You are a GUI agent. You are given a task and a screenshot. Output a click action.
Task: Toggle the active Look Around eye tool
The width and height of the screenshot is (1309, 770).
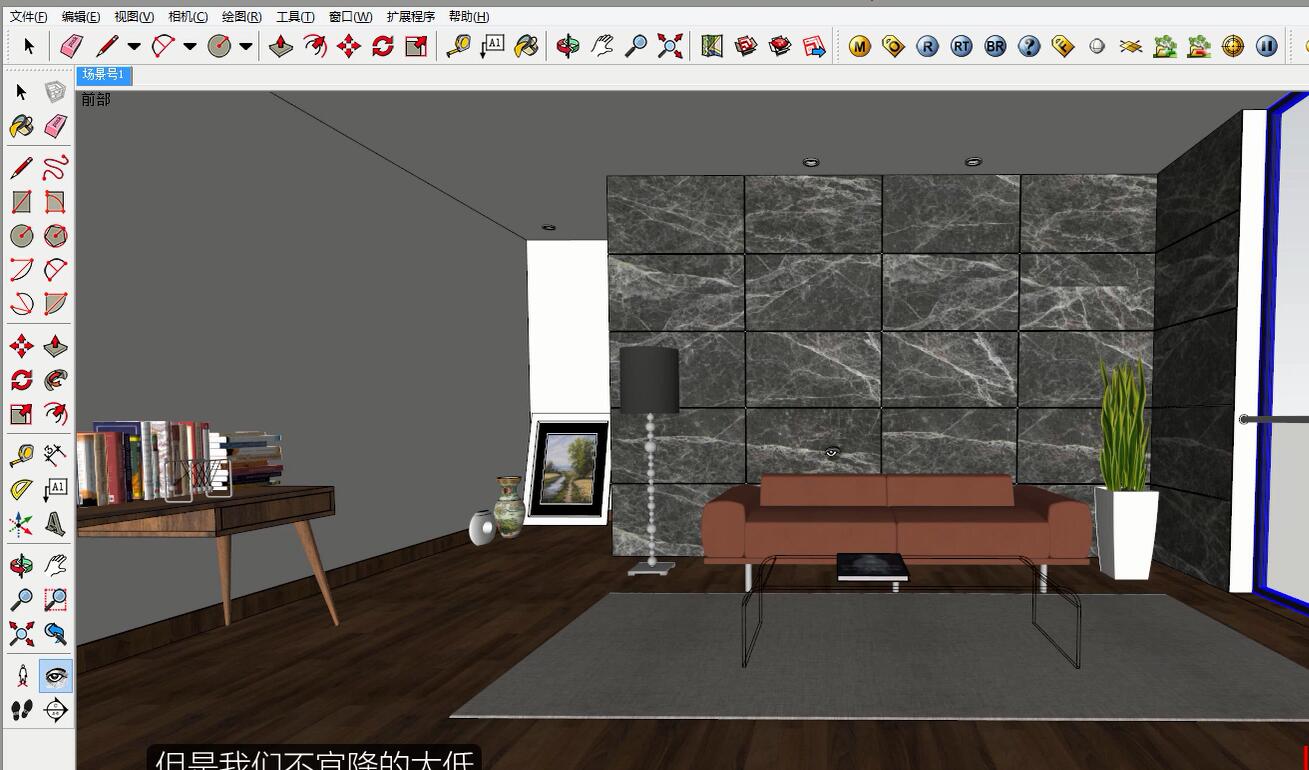coord(55,676)
